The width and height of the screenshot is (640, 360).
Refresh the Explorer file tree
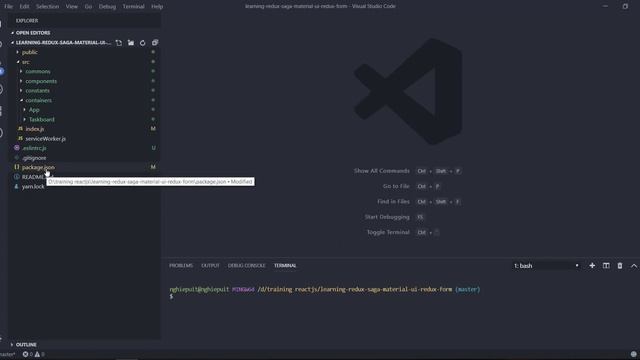[x=142, y=43]
